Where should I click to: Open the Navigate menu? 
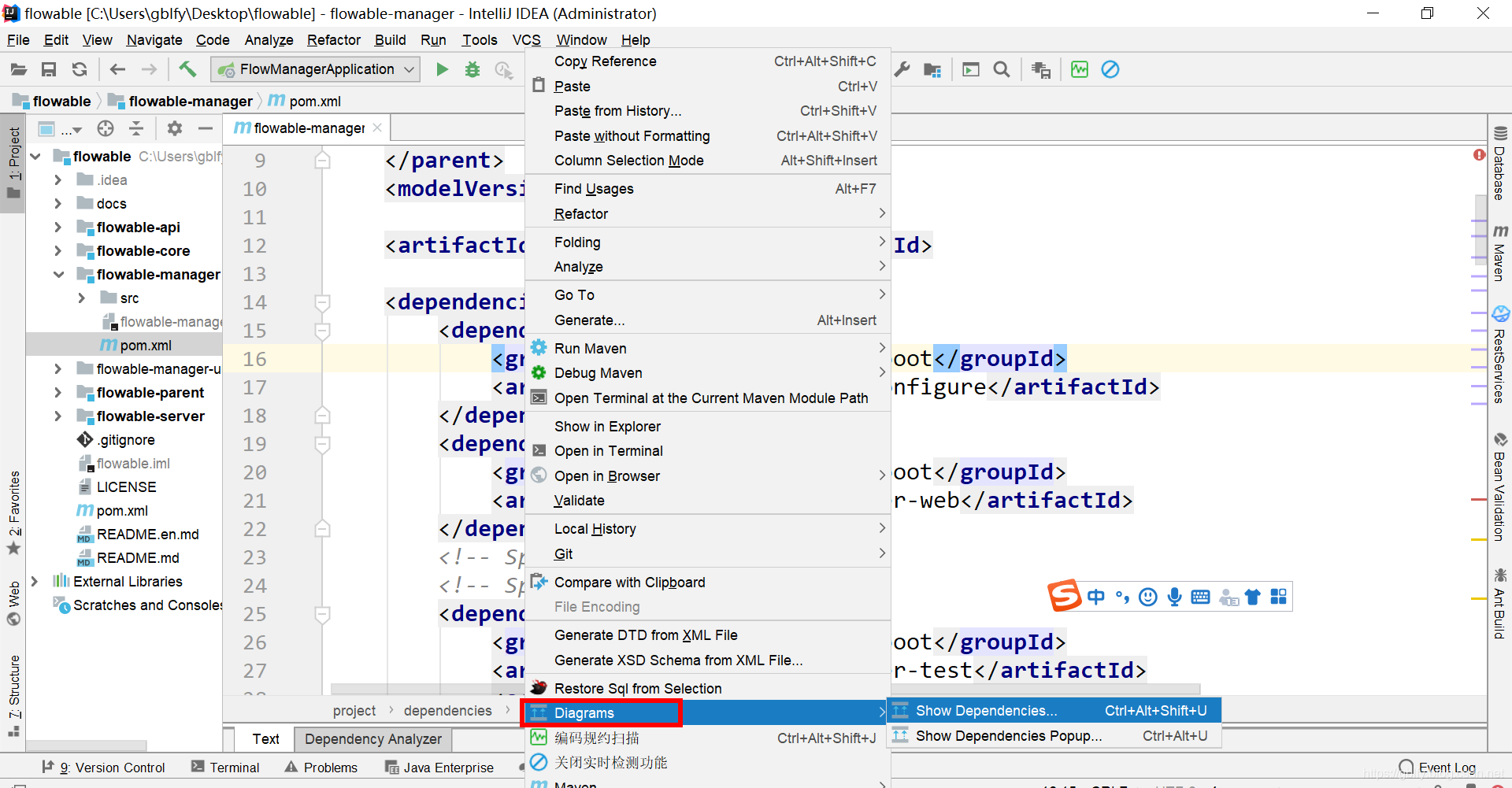154,40
